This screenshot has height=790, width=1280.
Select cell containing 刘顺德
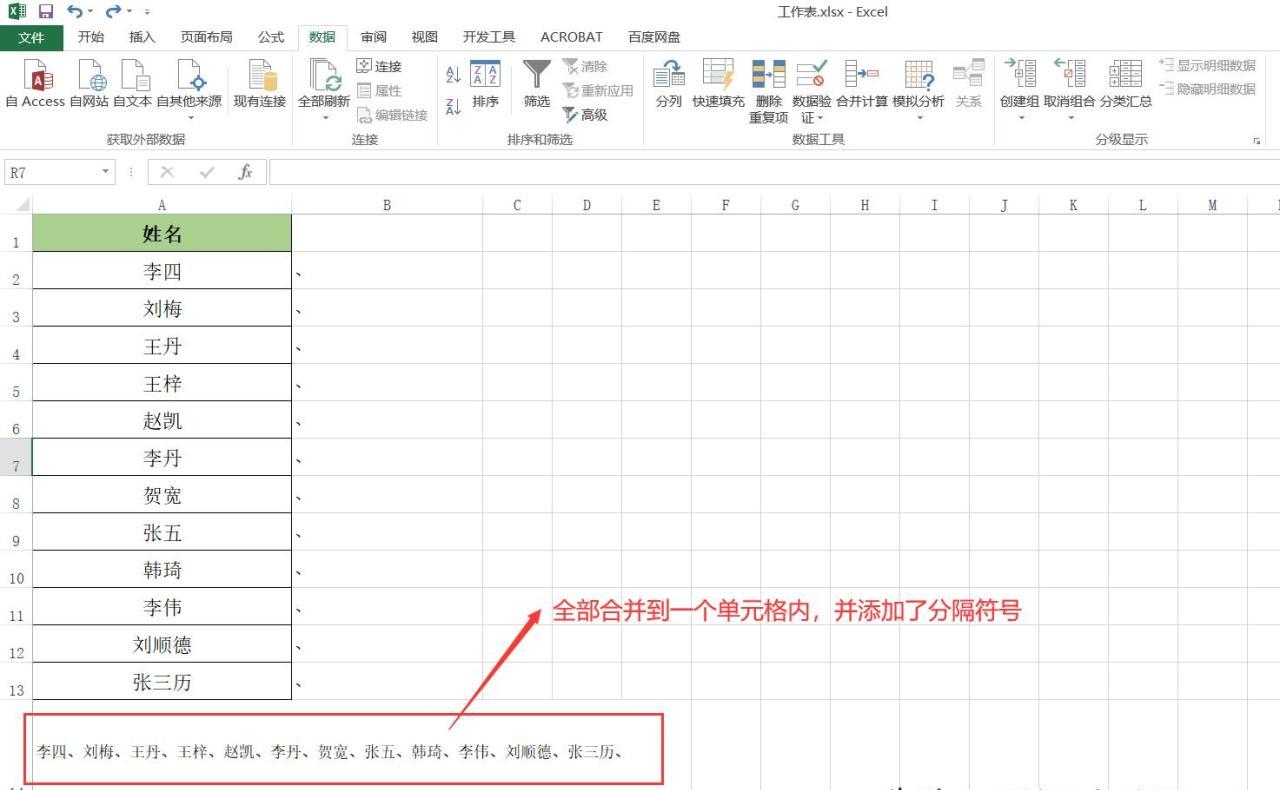click(162, 644)
